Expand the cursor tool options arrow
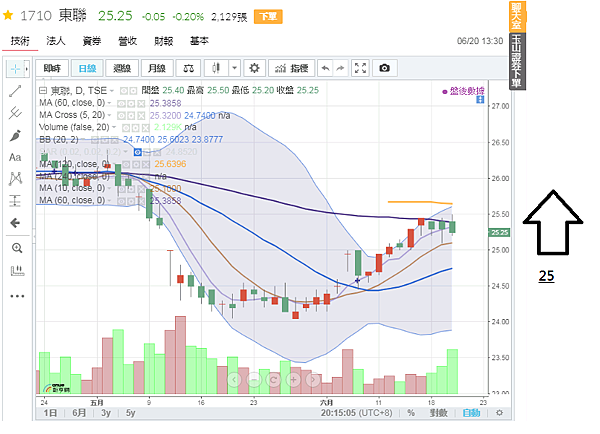 tap(26, 69)
